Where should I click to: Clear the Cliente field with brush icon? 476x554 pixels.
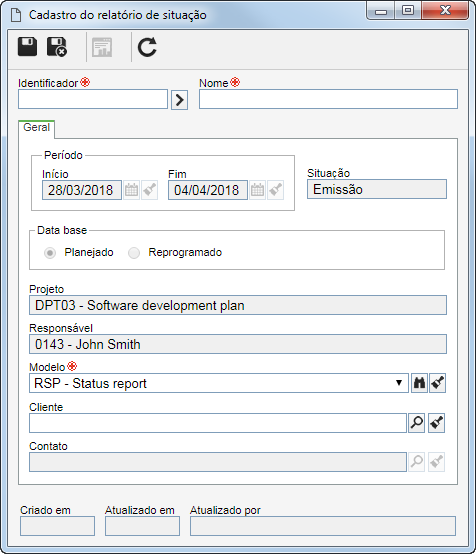tap(436, 423)
